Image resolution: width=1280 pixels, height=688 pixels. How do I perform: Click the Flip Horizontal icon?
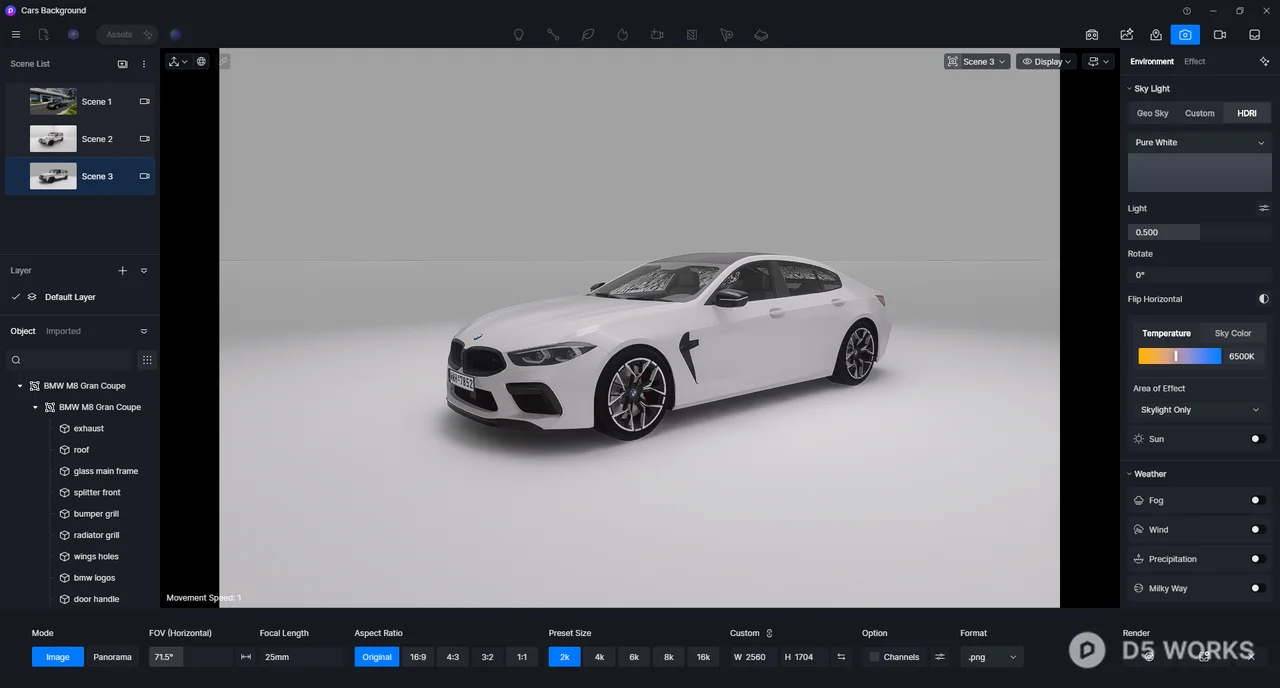[1264, 299]
